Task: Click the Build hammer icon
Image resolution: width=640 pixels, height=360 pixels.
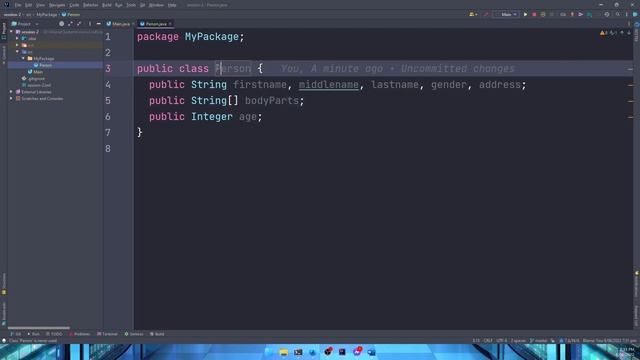Action: [485, 14]
